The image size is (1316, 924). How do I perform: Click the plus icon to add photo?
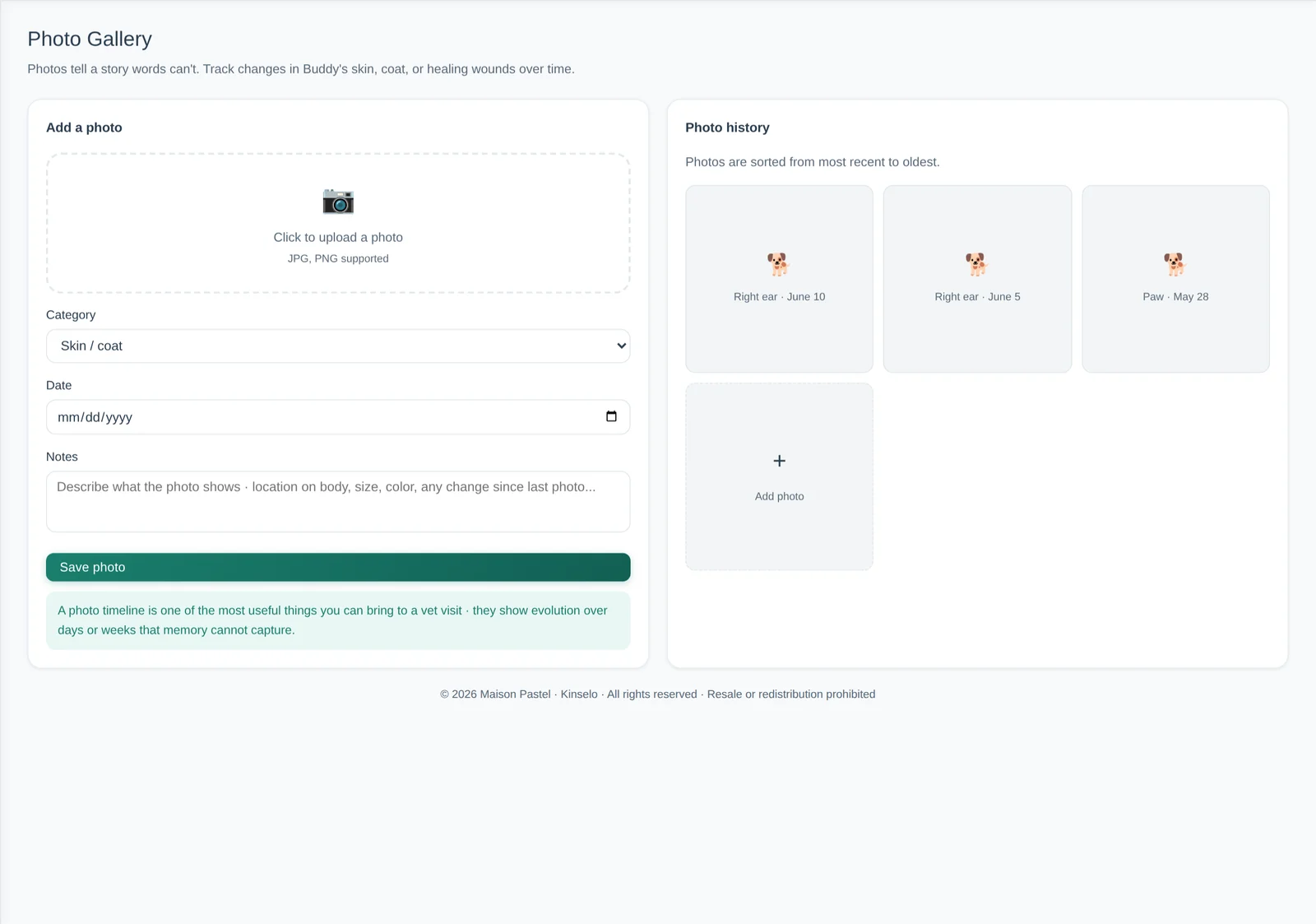coord(780,461)
